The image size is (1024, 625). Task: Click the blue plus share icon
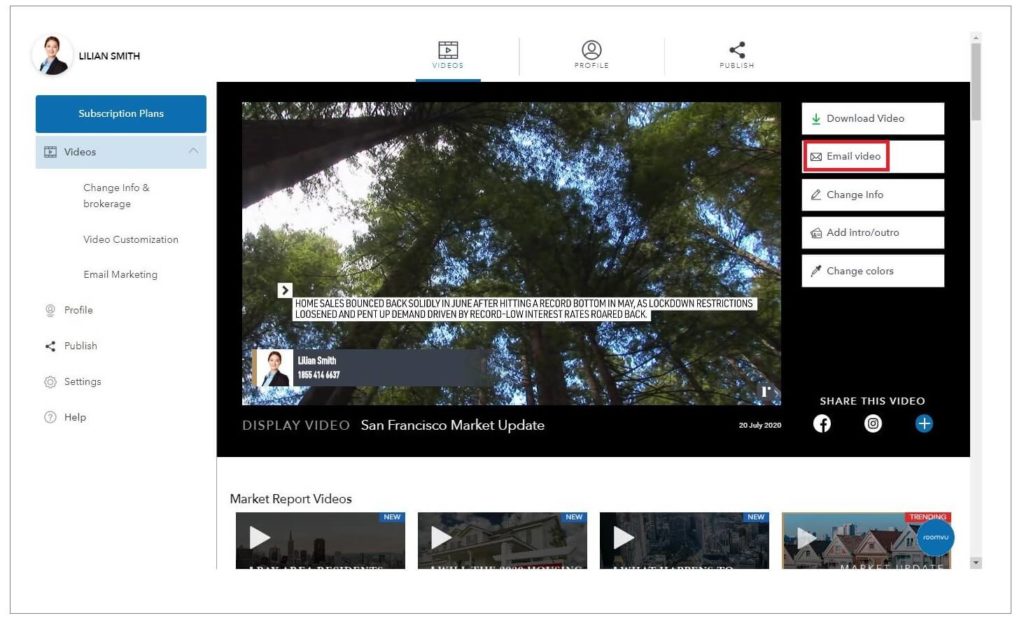pos(924,424)
